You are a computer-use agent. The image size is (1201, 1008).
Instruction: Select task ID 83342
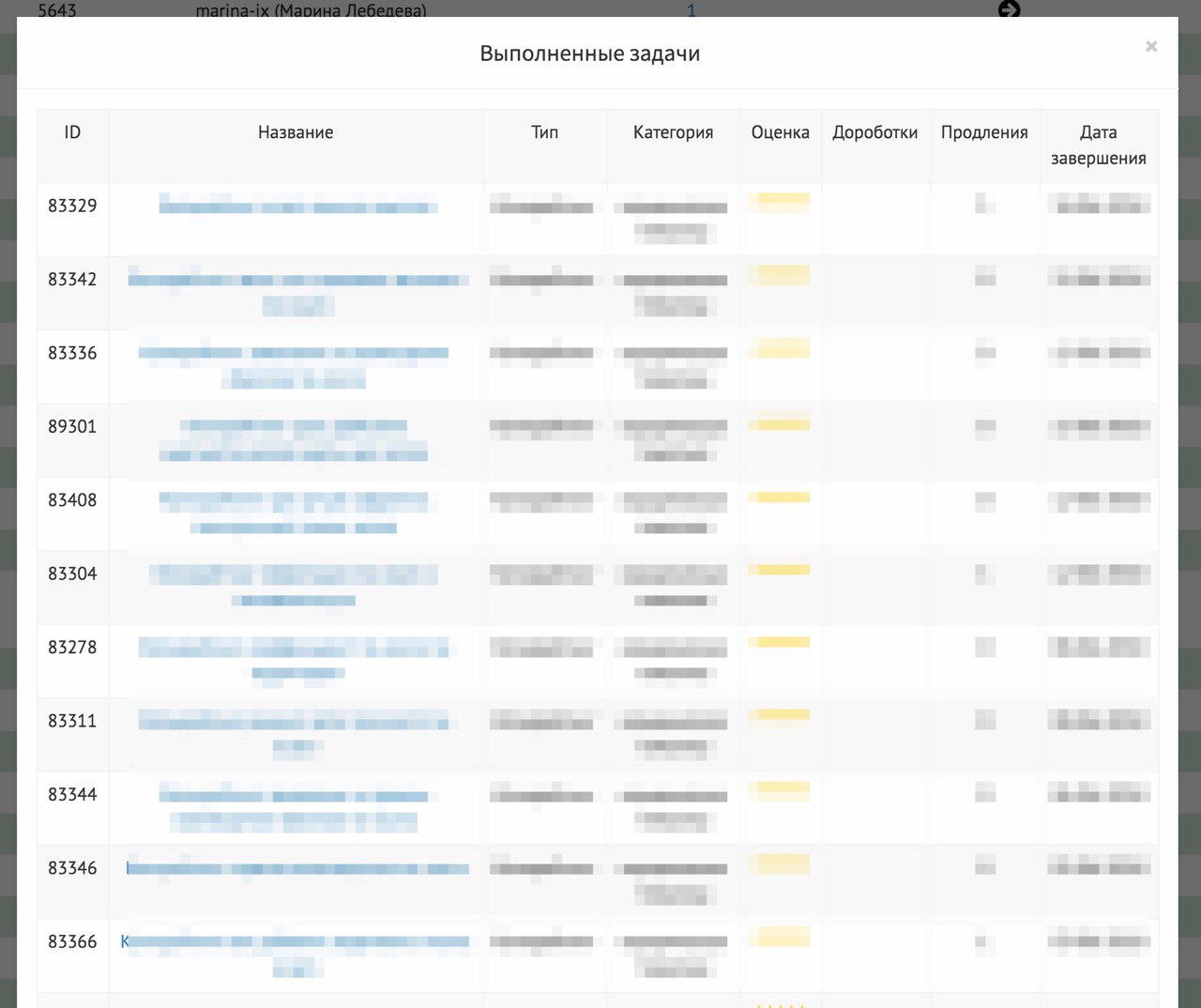[x=72, y=279]
